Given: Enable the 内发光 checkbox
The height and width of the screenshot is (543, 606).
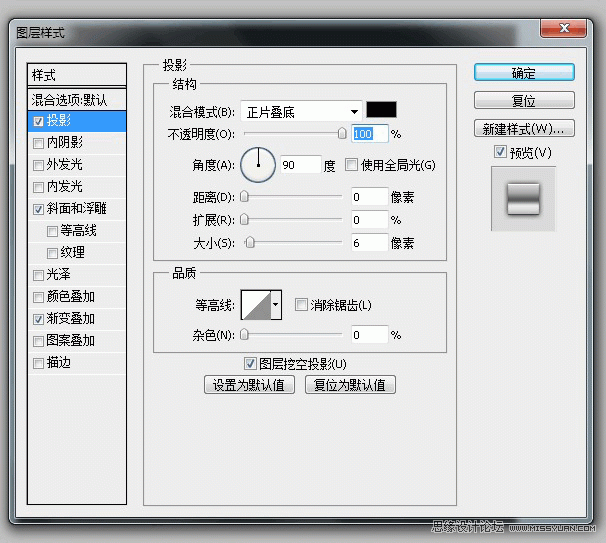Looking at the screenshot, I should point(38,187).
